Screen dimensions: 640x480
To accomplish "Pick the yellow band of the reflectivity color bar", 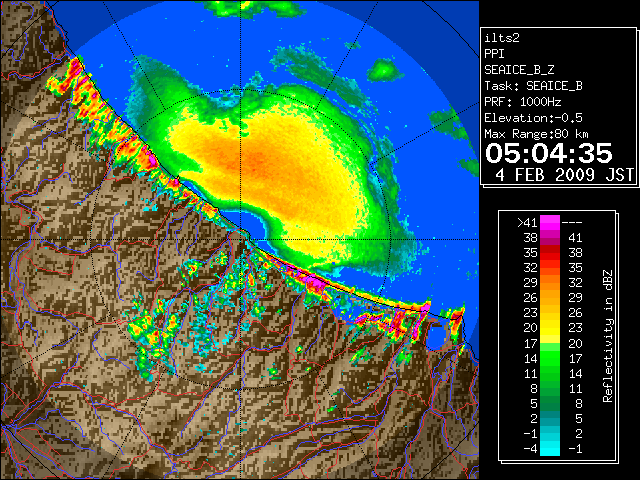I will click(x=550, y=331).
